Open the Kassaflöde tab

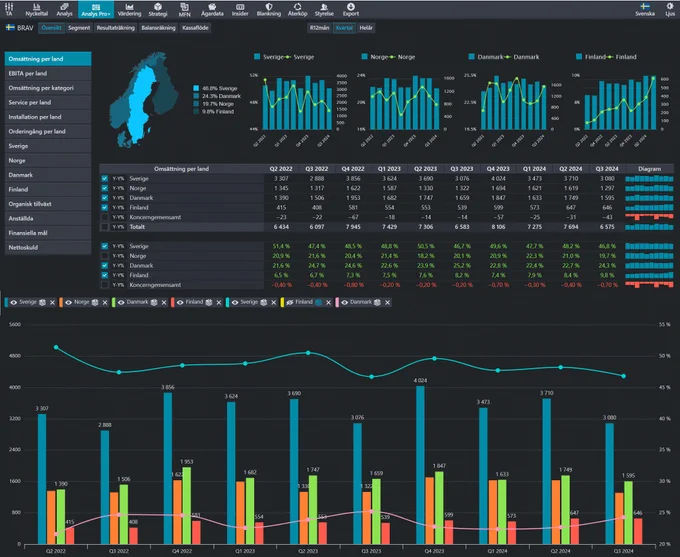click(195, 28)
